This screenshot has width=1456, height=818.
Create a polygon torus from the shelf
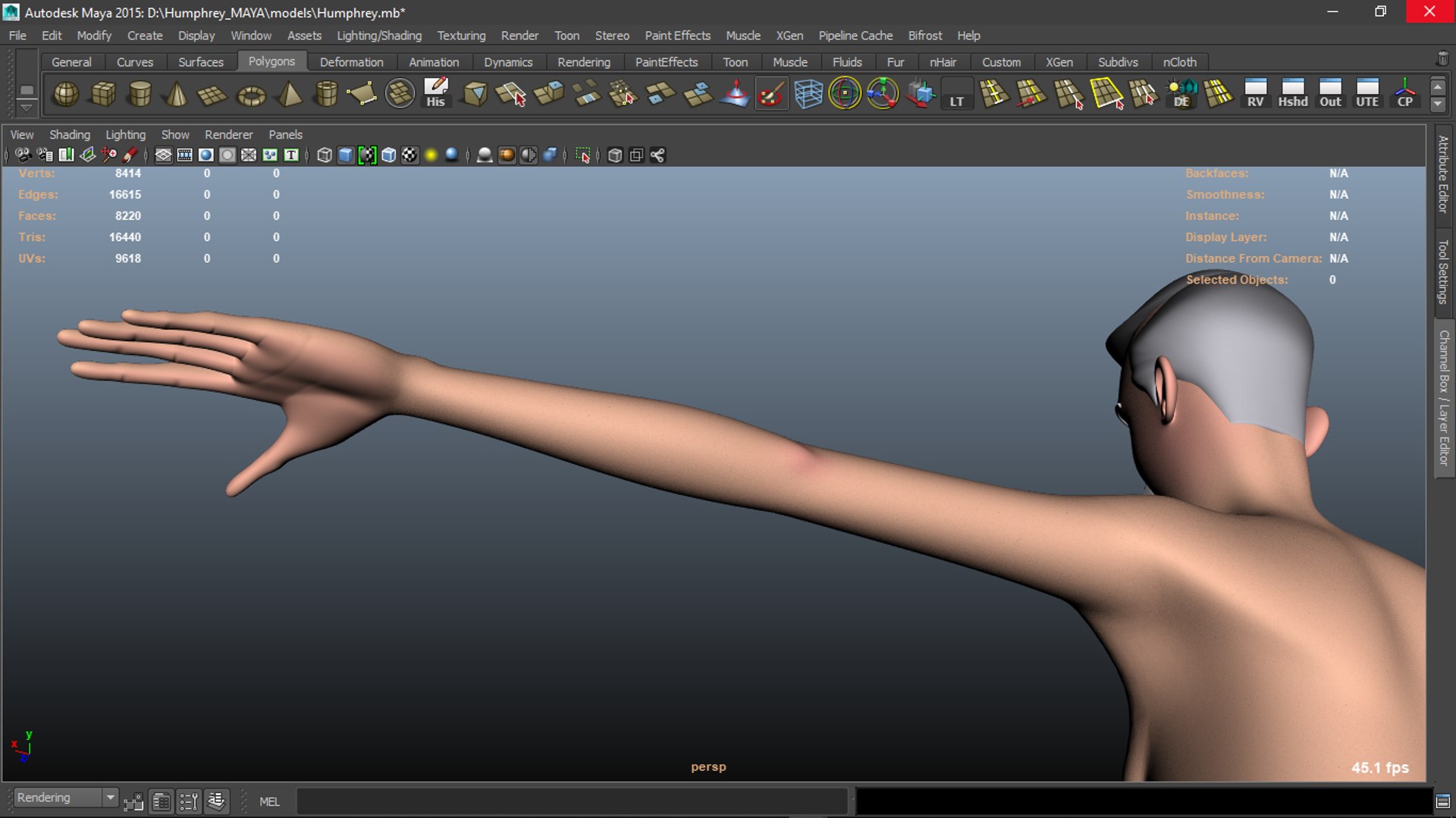click(251, 94)
